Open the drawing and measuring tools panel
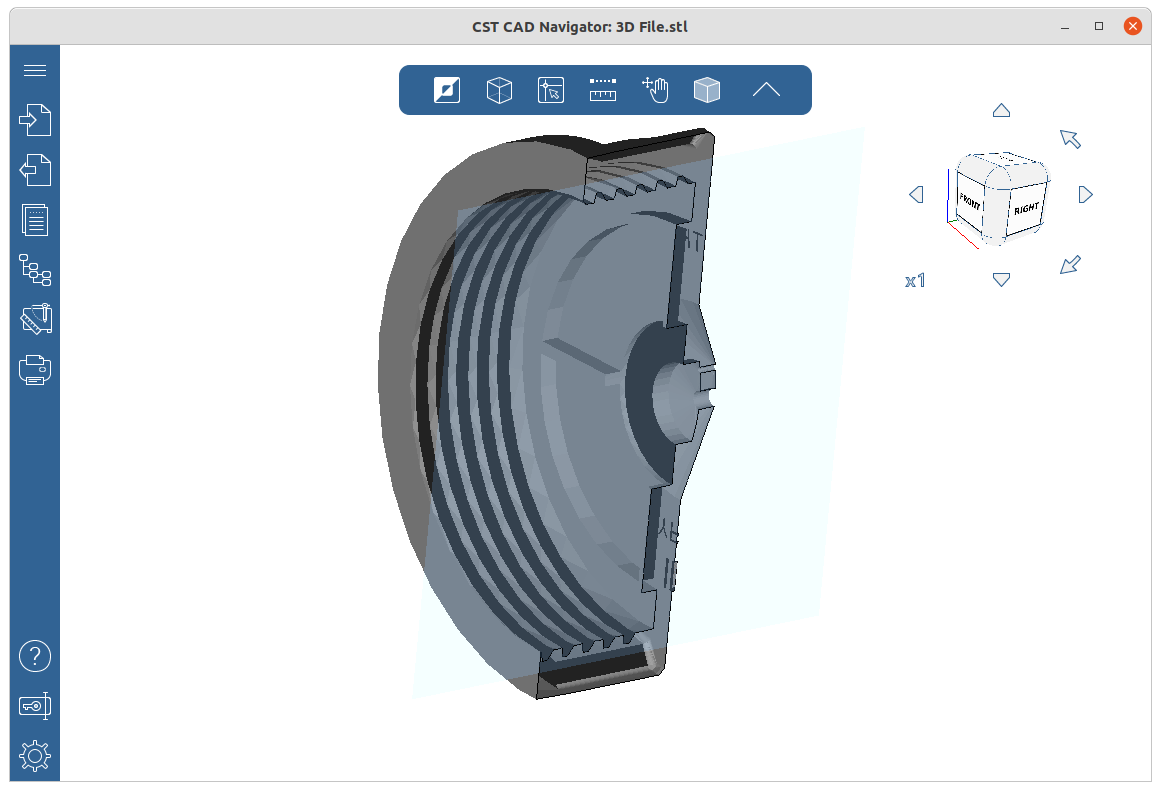Image resolution: width=1161 pixels, height=791 pixels. [35, 320]
